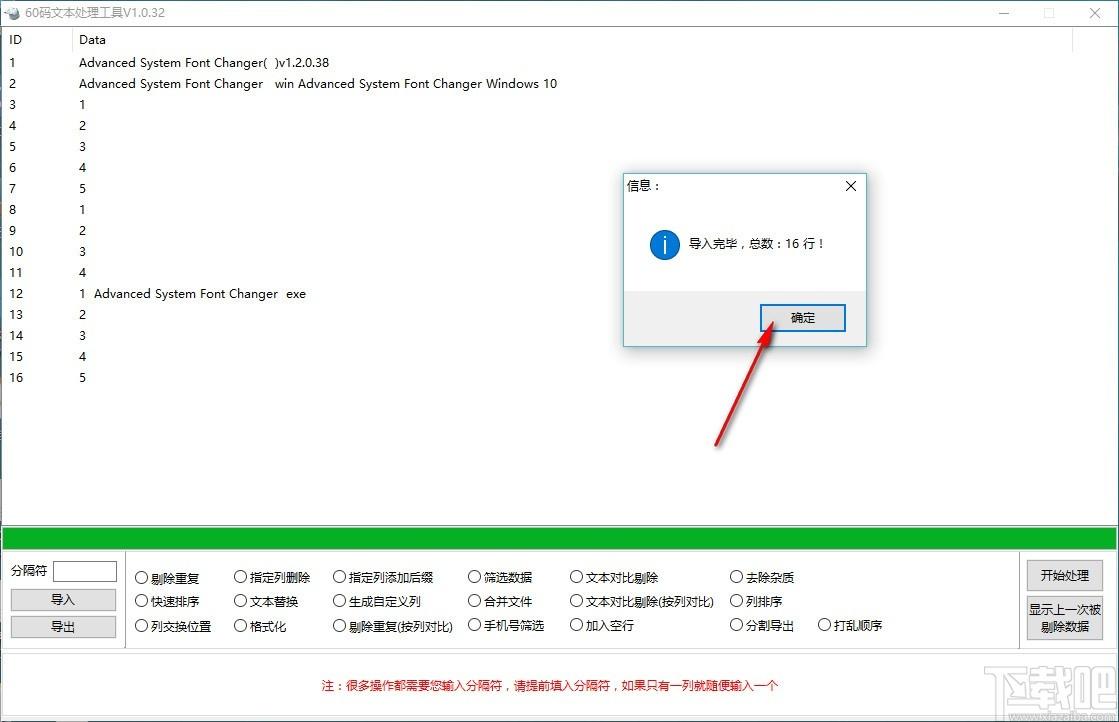Click the green progress bar

[559, 538]
